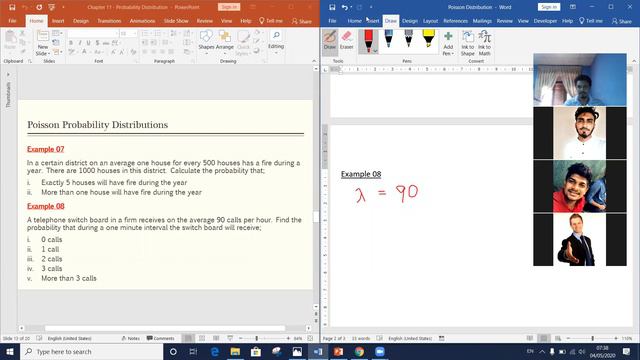Open PowerPoint font size combo box
Image resolution: width=640 pixels, height=360 pixels.
128,33
